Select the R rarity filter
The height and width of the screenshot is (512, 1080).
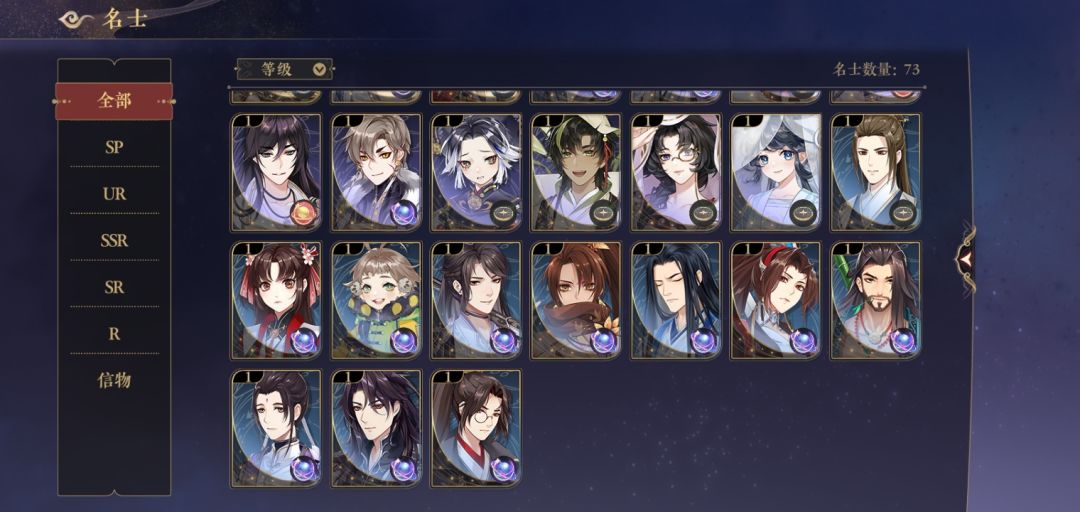click(114, 334)
